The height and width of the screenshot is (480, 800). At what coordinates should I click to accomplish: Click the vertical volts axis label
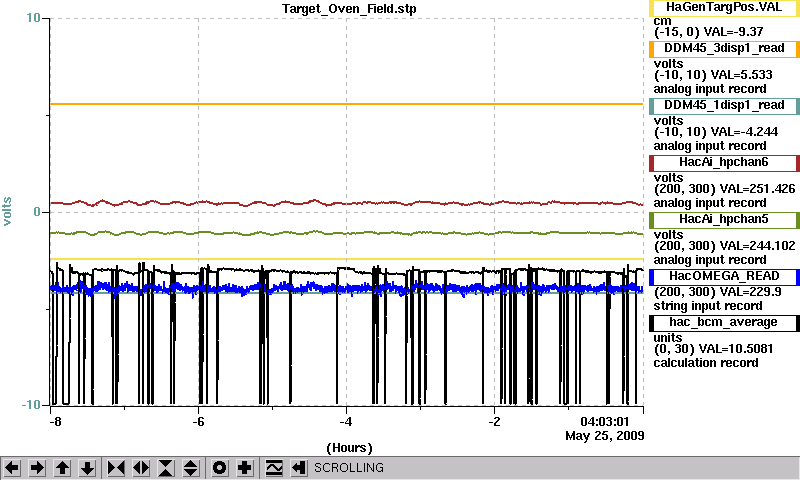click(7, 211)
